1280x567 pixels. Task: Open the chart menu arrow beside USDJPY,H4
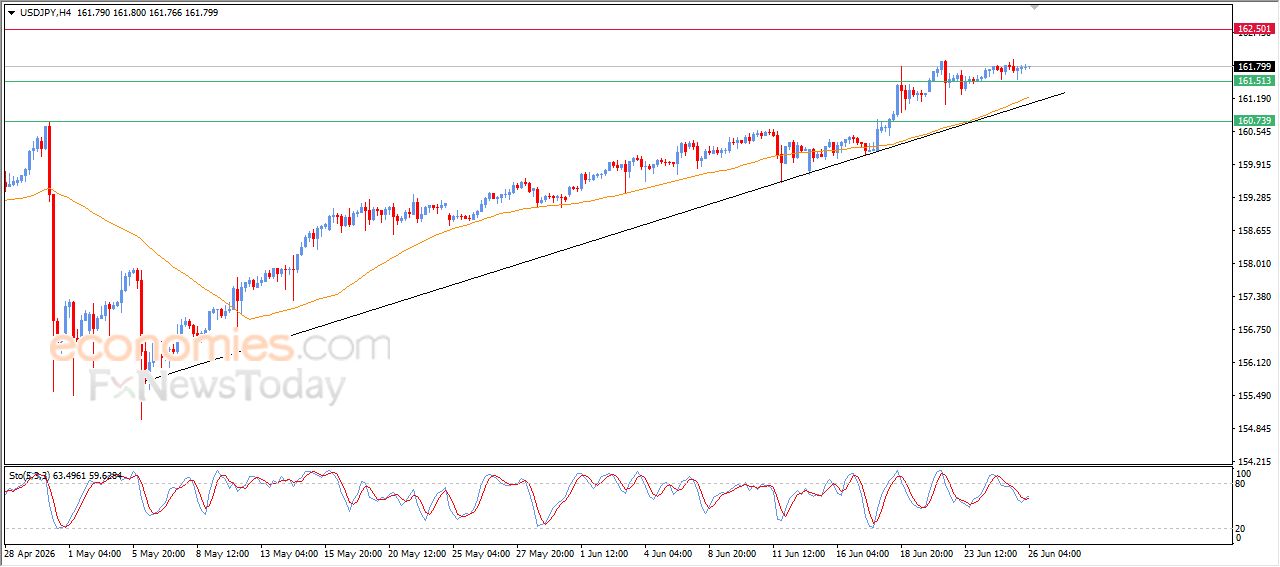point(12,13)
